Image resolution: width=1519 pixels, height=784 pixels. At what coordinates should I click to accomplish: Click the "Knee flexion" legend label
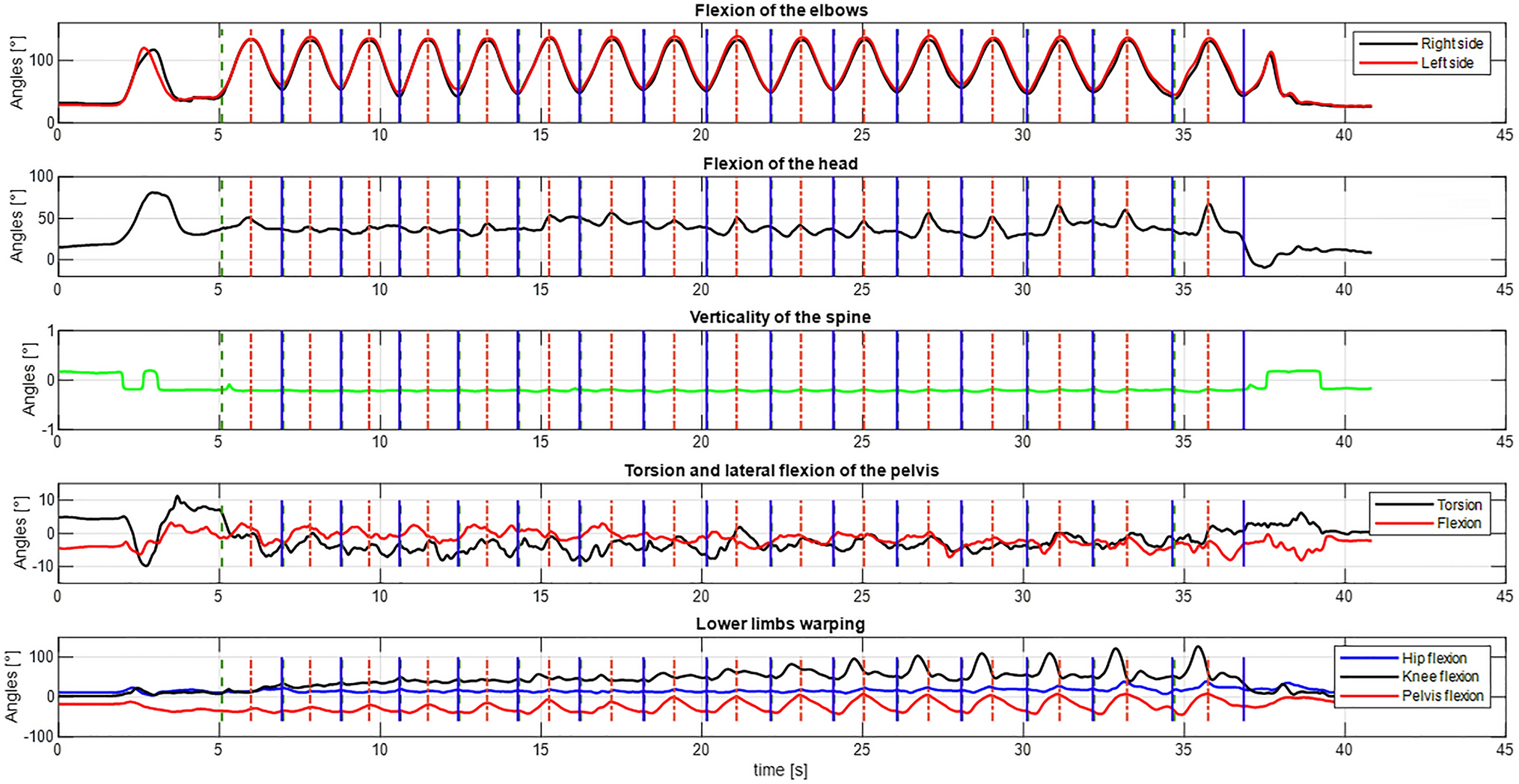tap(1440, 677)
